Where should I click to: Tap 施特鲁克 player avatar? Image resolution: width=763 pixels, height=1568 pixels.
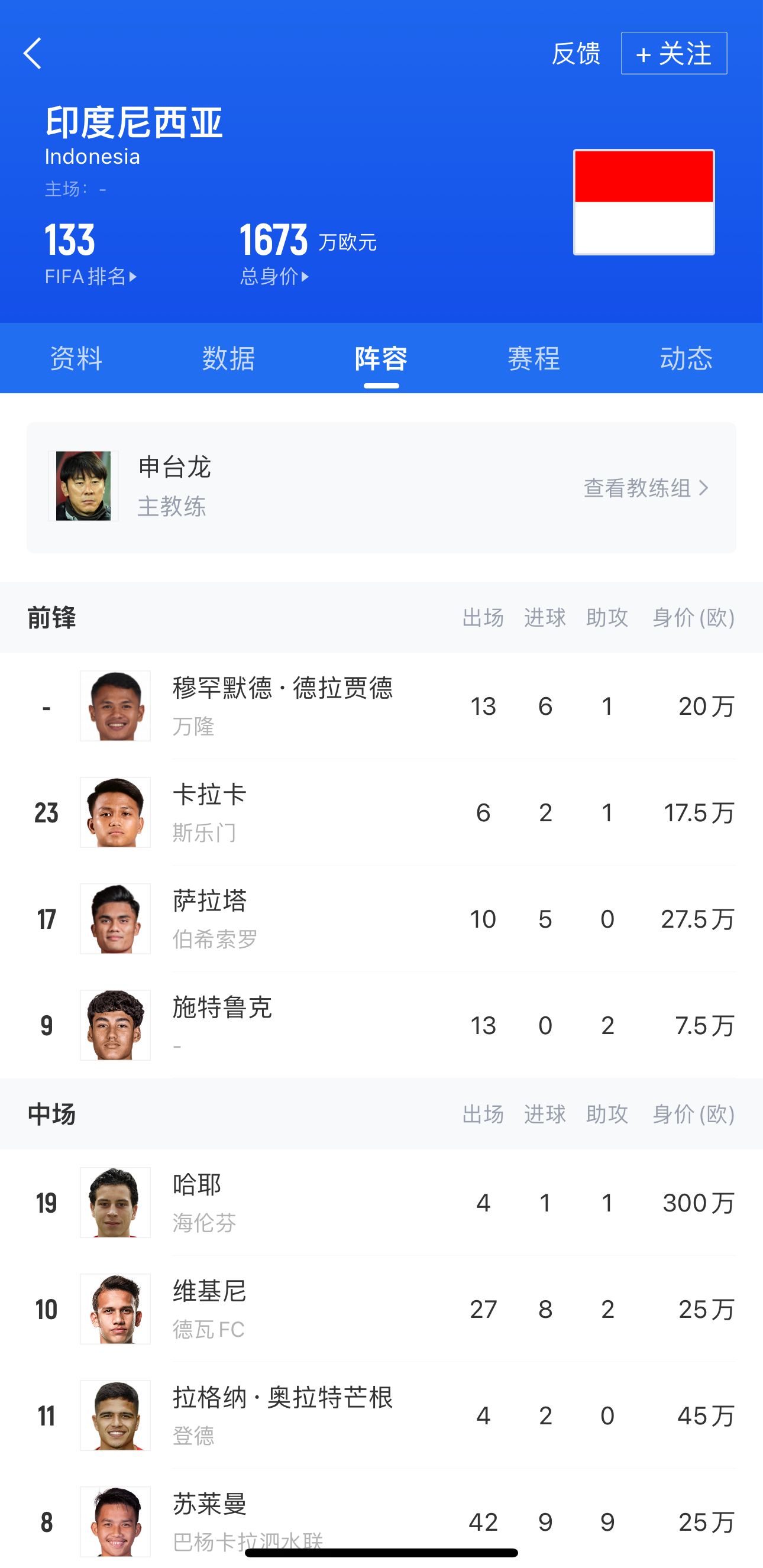pyautogui.click(x=115, y=1026)
